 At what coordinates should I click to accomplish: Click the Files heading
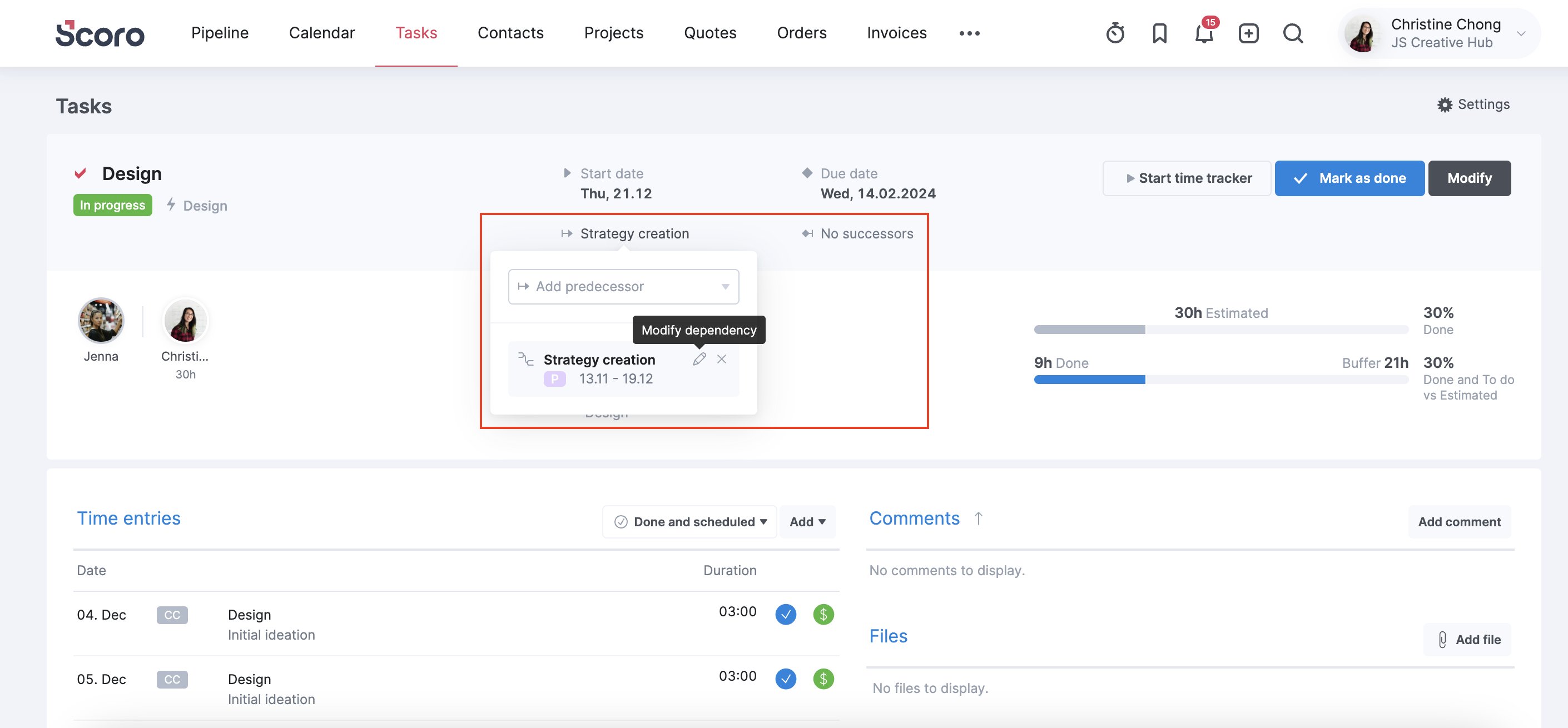pyautogui.click(x=888, y=636)
